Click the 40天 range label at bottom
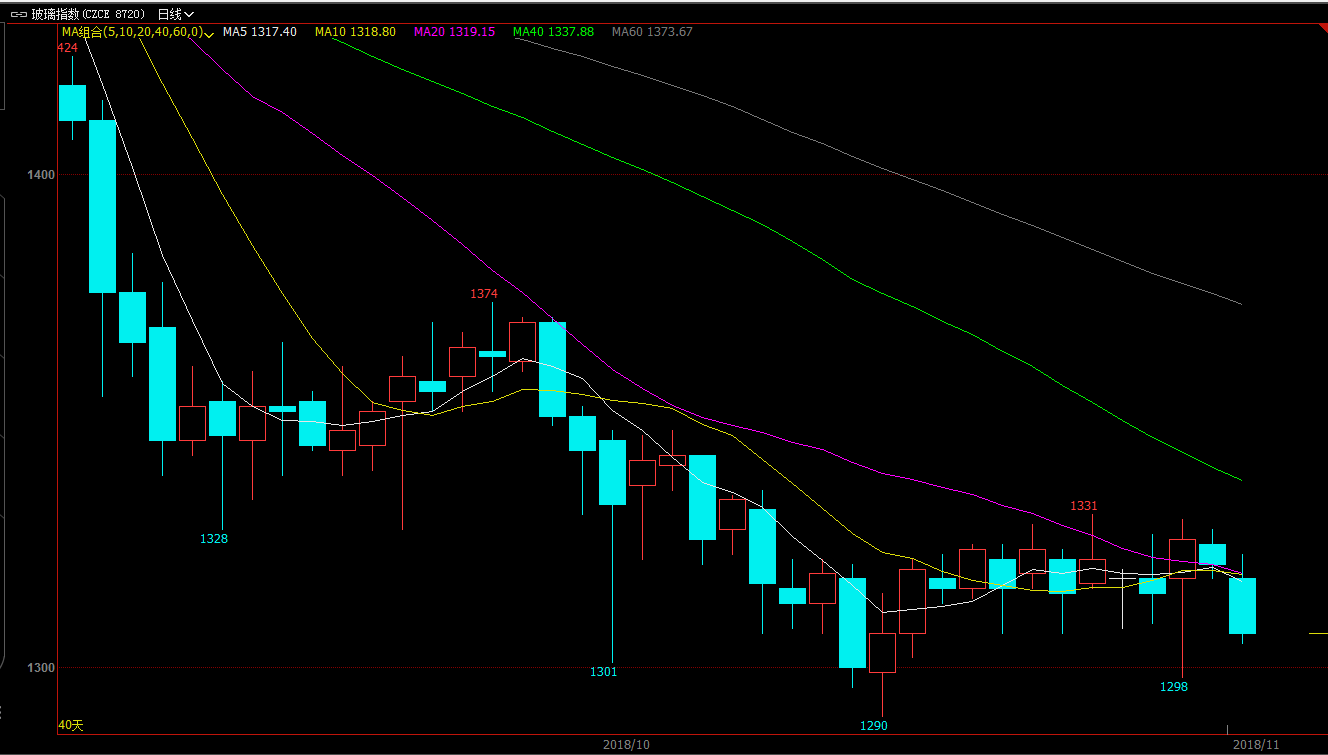Screen dimensions: 1328x755 click(x=71, y=725)
